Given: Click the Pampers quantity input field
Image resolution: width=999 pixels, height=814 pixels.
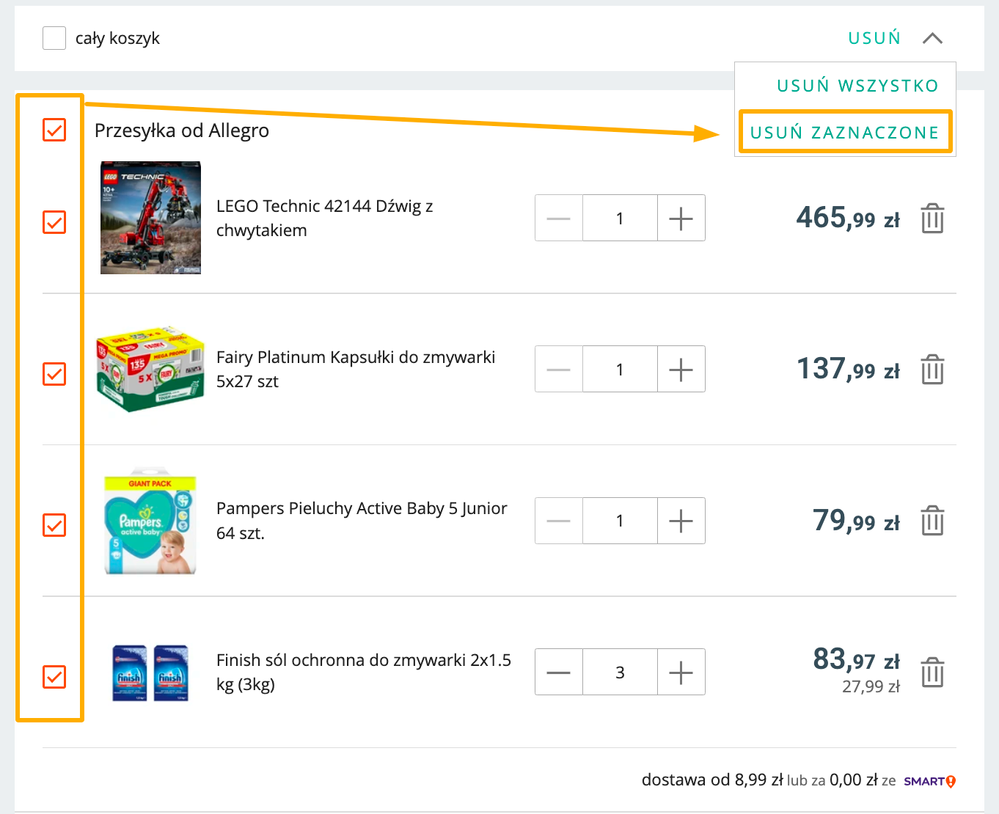Looking at the screenshot, I should coord(620,520).
